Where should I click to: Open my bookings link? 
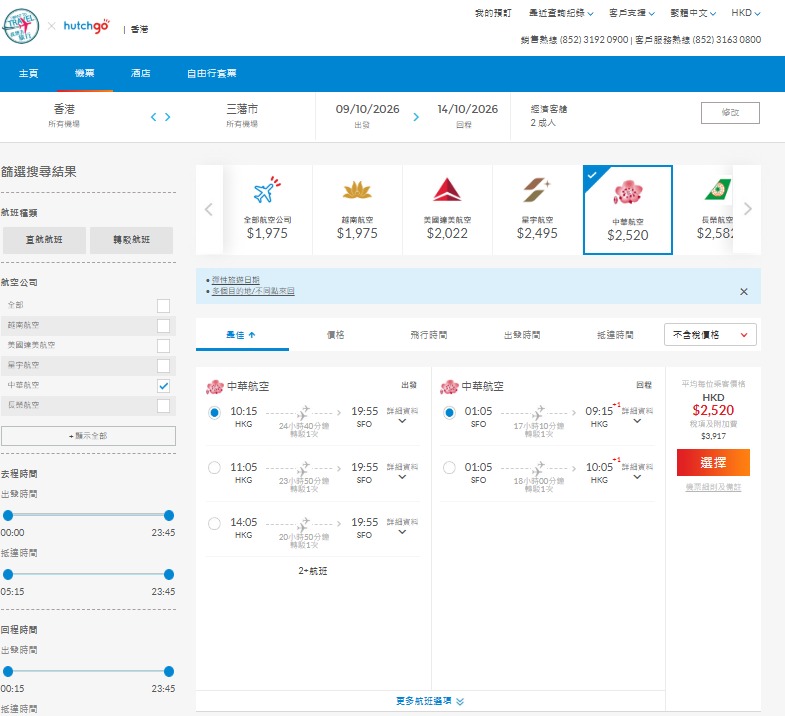pyautogui.click(x=493, y=13)
